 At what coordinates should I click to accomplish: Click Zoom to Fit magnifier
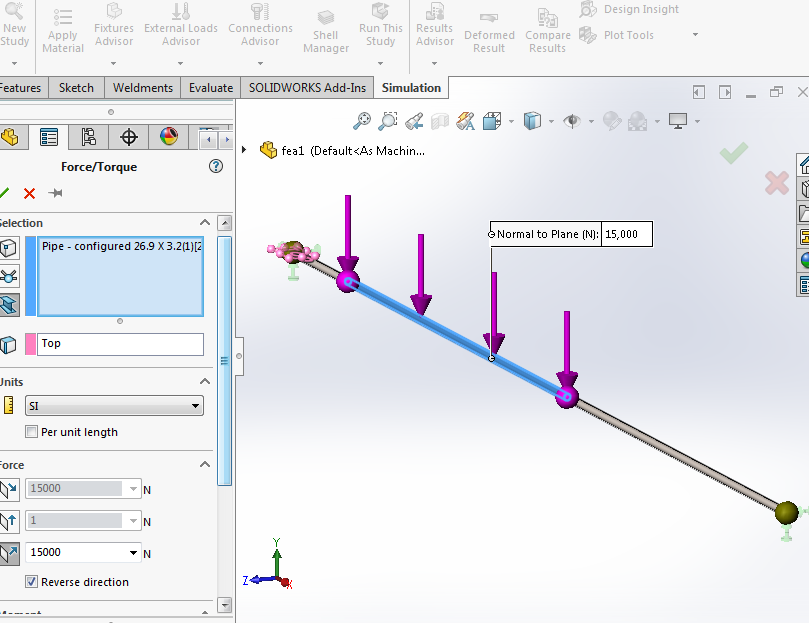362,121
